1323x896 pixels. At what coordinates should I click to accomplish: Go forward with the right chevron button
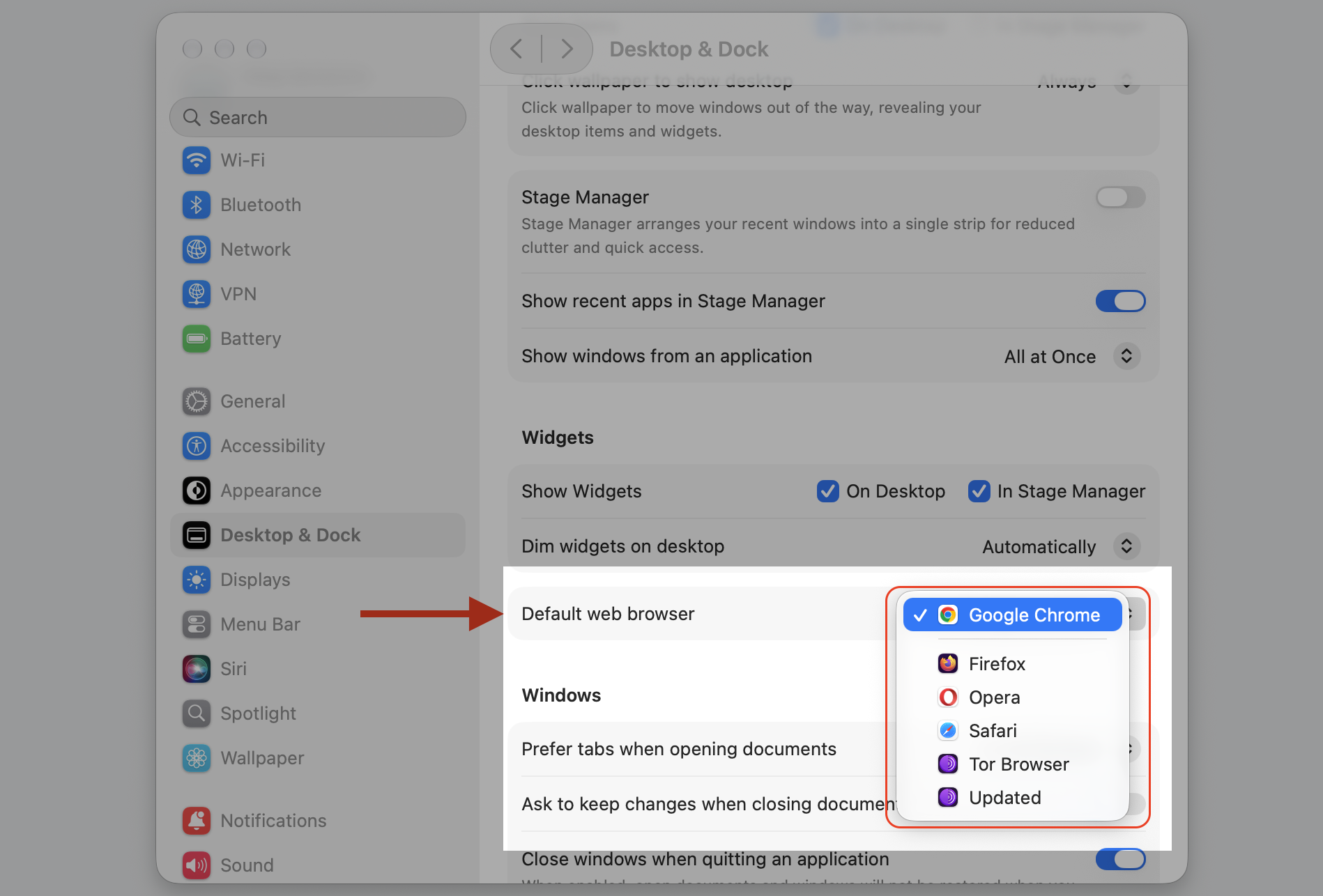pyautogui.click(x=567, y=49)
